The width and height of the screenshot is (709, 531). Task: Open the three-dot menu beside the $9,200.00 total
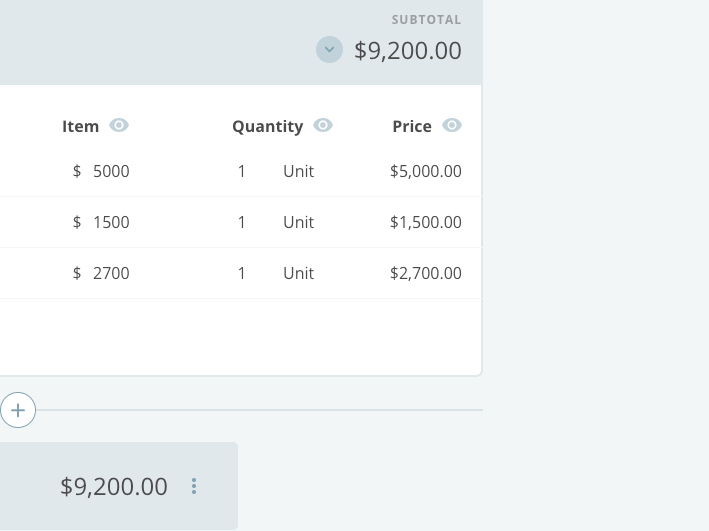point(194,486)
